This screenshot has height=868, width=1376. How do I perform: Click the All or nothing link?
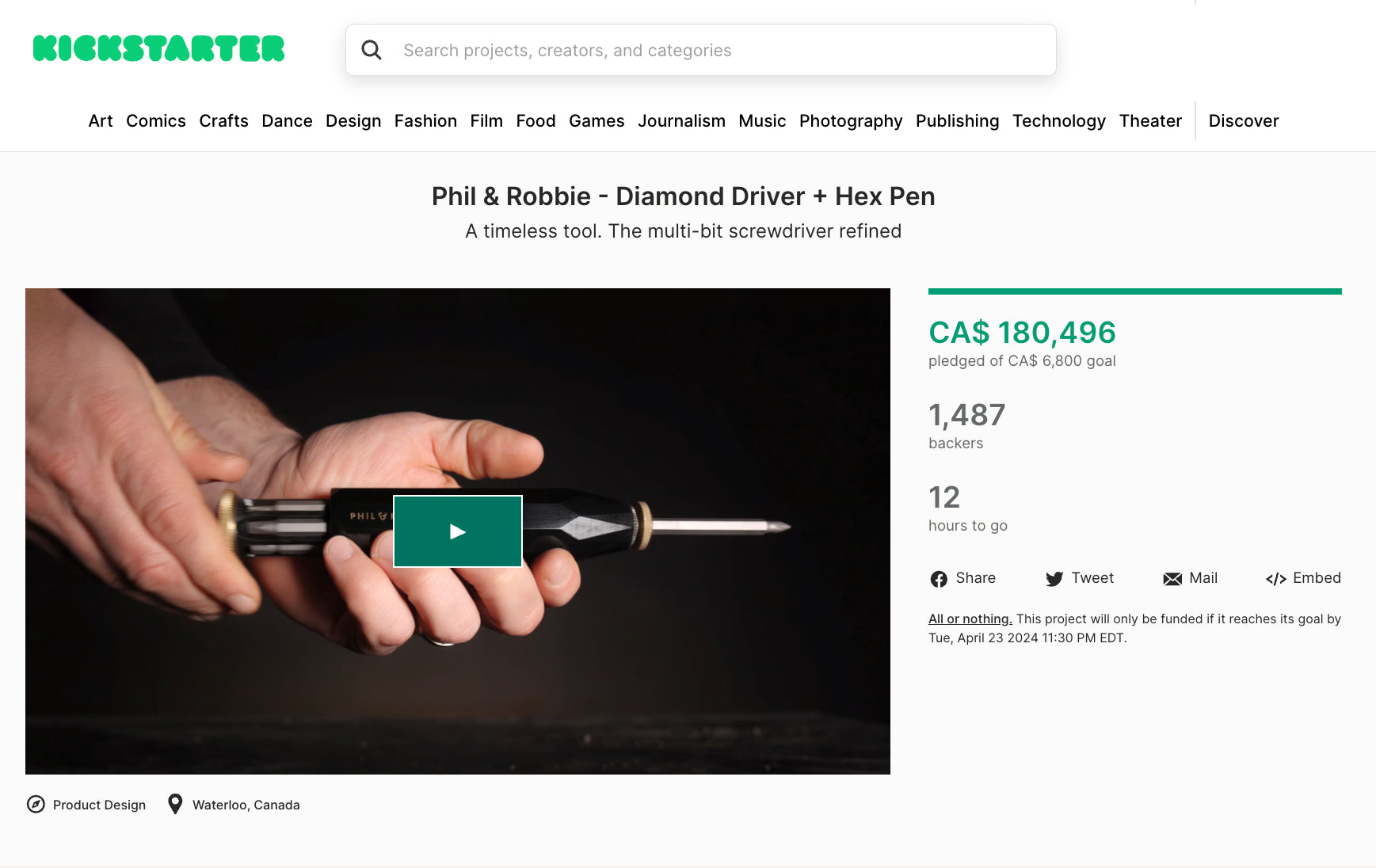(x=970, y=619)
